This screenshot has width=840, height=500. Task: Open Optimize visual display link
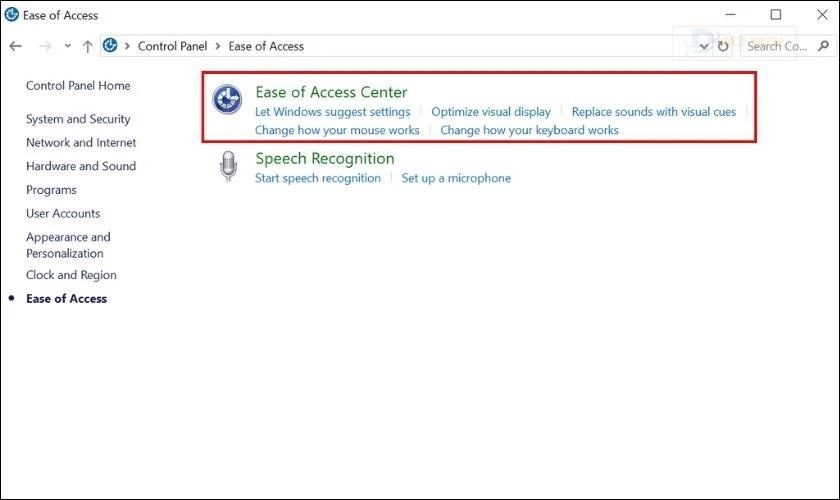tap(490, 112)
